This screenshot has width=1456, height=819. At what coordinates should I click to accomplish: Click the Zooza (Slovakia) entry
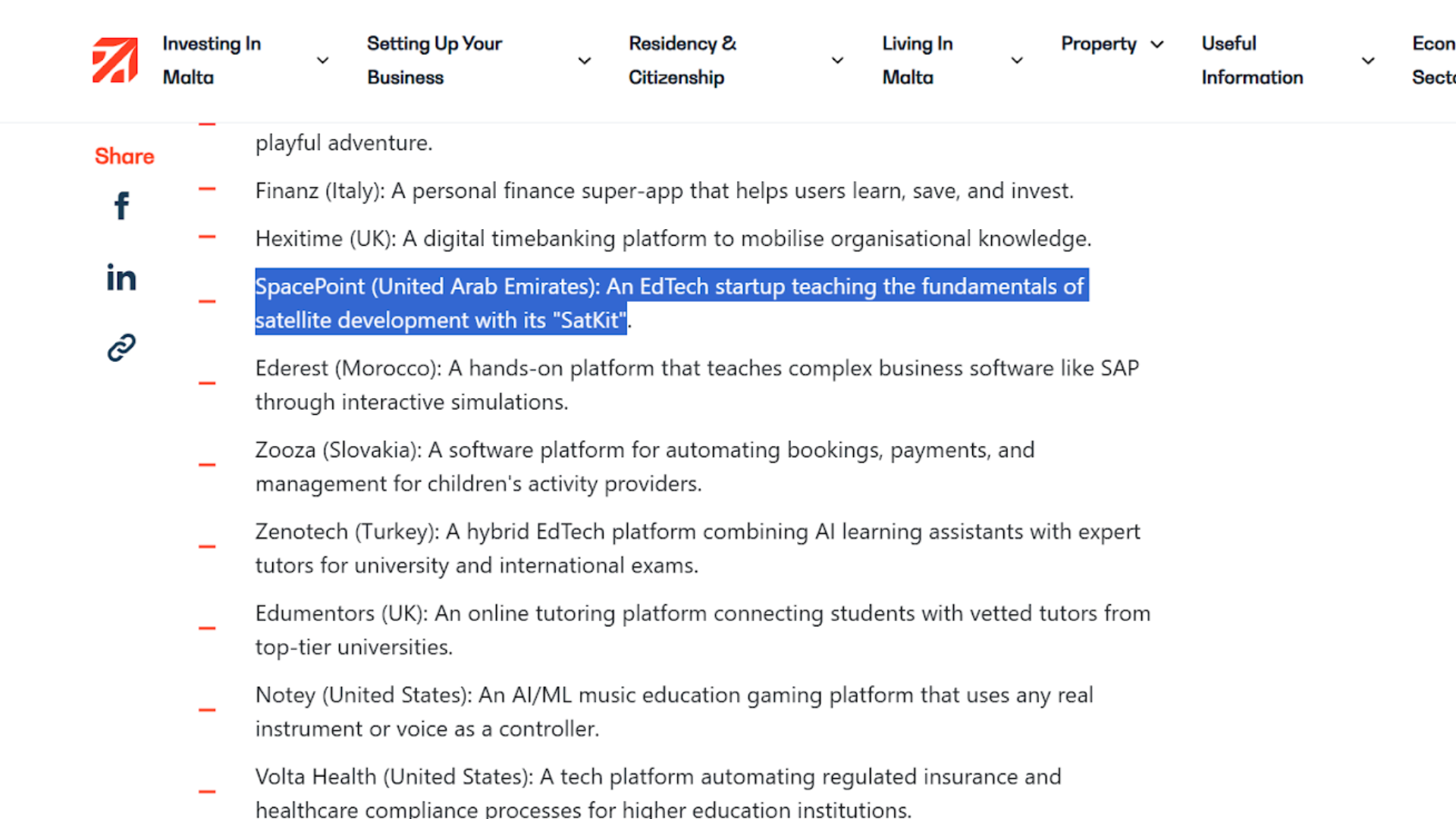coord(645,466)
